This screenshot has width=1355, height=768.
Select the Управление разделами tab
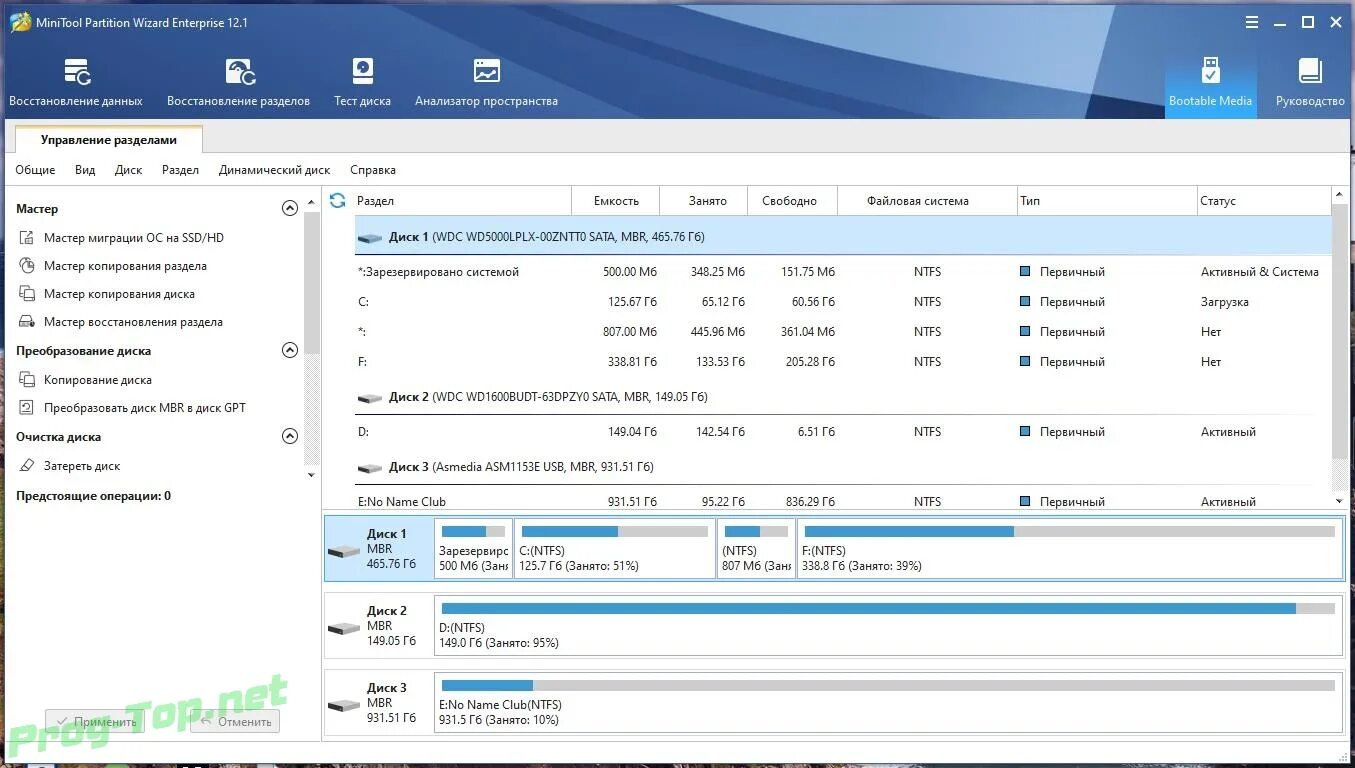[x=108, y=140]
